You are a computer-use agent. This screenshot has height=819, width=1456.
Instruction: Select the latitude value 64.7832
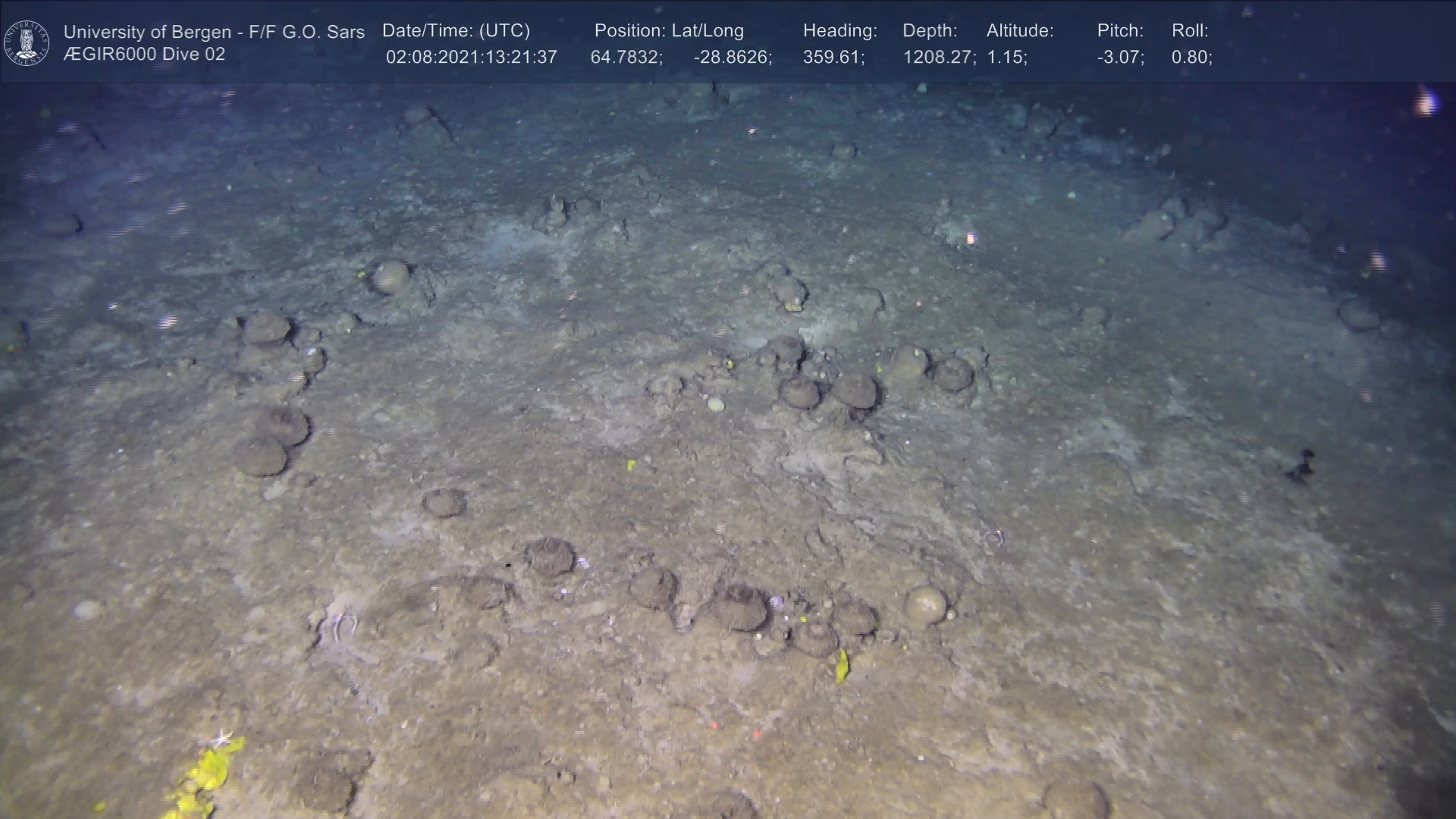pos(626,58)
